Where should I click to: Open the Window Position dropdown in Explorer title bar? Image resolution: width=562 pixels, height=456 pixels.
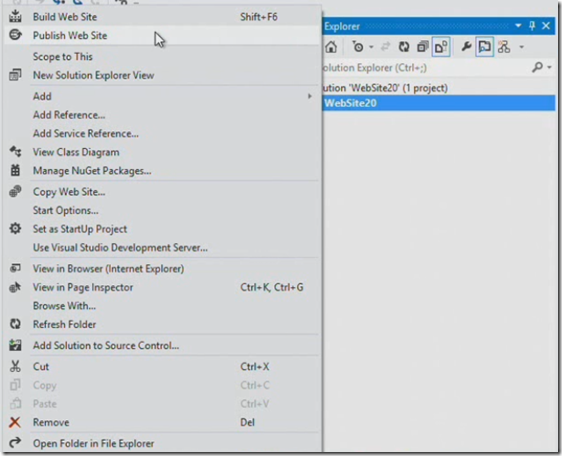coord(518,26)
